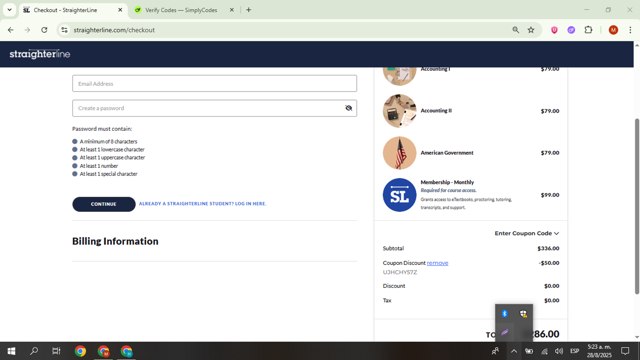This screenshot has width=640, height=360.
Task: Open the red shield extension icon
Action: (554, 30)
